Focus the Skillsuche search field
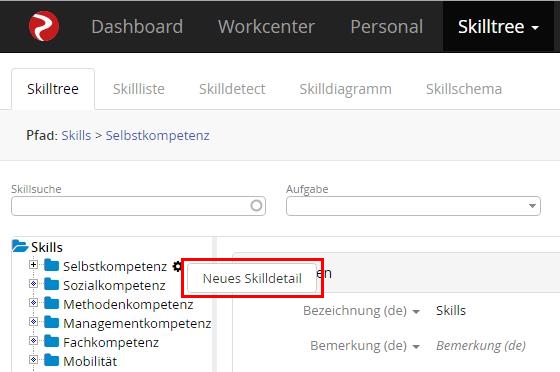Screen dimensions: 560x372 [x=138, y=206]
